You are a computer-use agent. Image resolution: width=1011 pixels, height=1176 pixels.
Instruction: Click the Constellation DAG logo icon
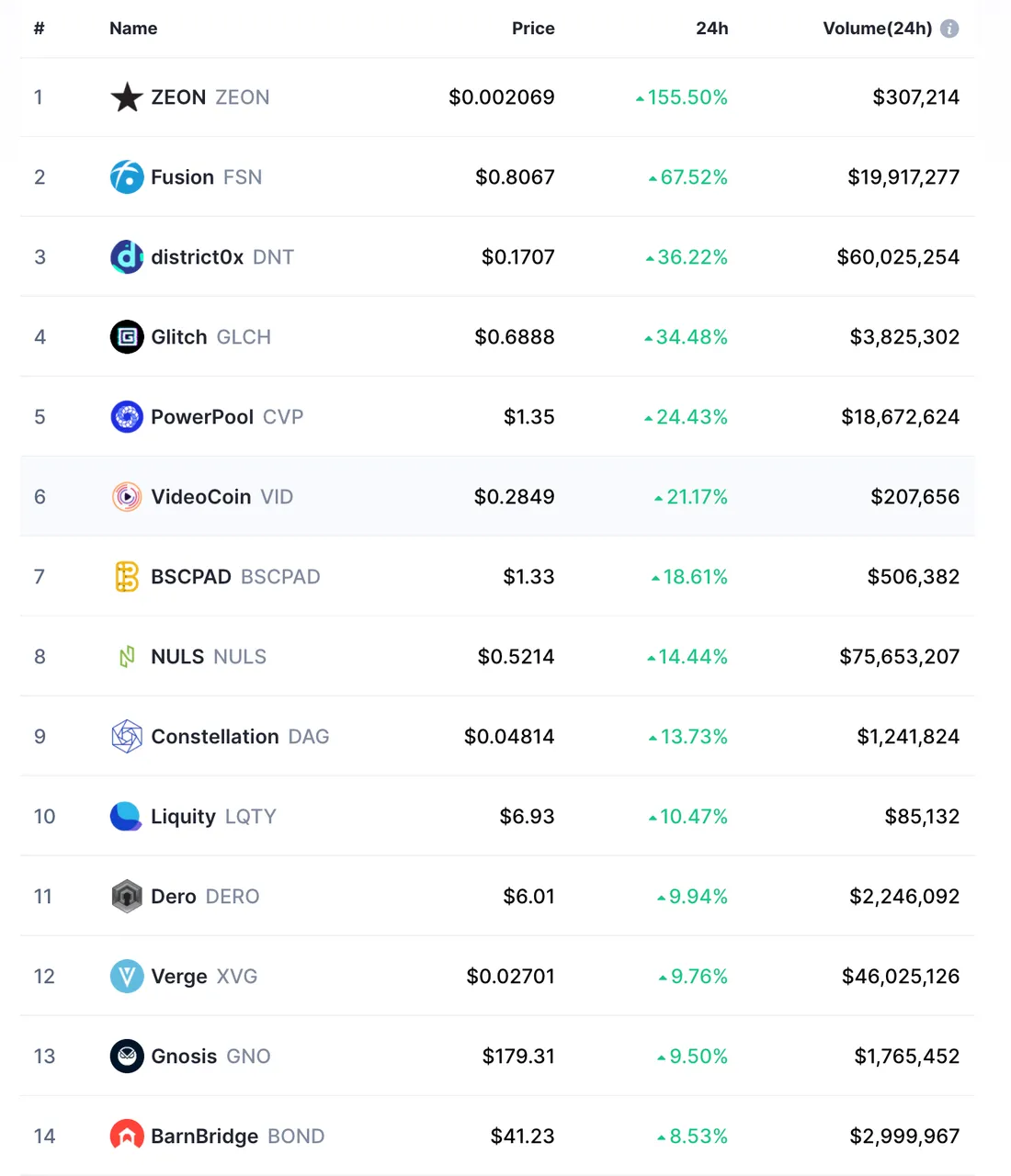pyautogui.click(x=127, y=737)
